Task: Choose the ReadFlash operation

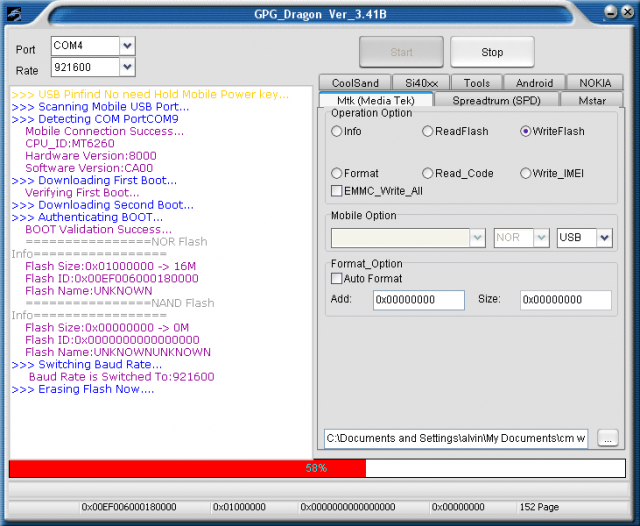Action: (428, 131)
